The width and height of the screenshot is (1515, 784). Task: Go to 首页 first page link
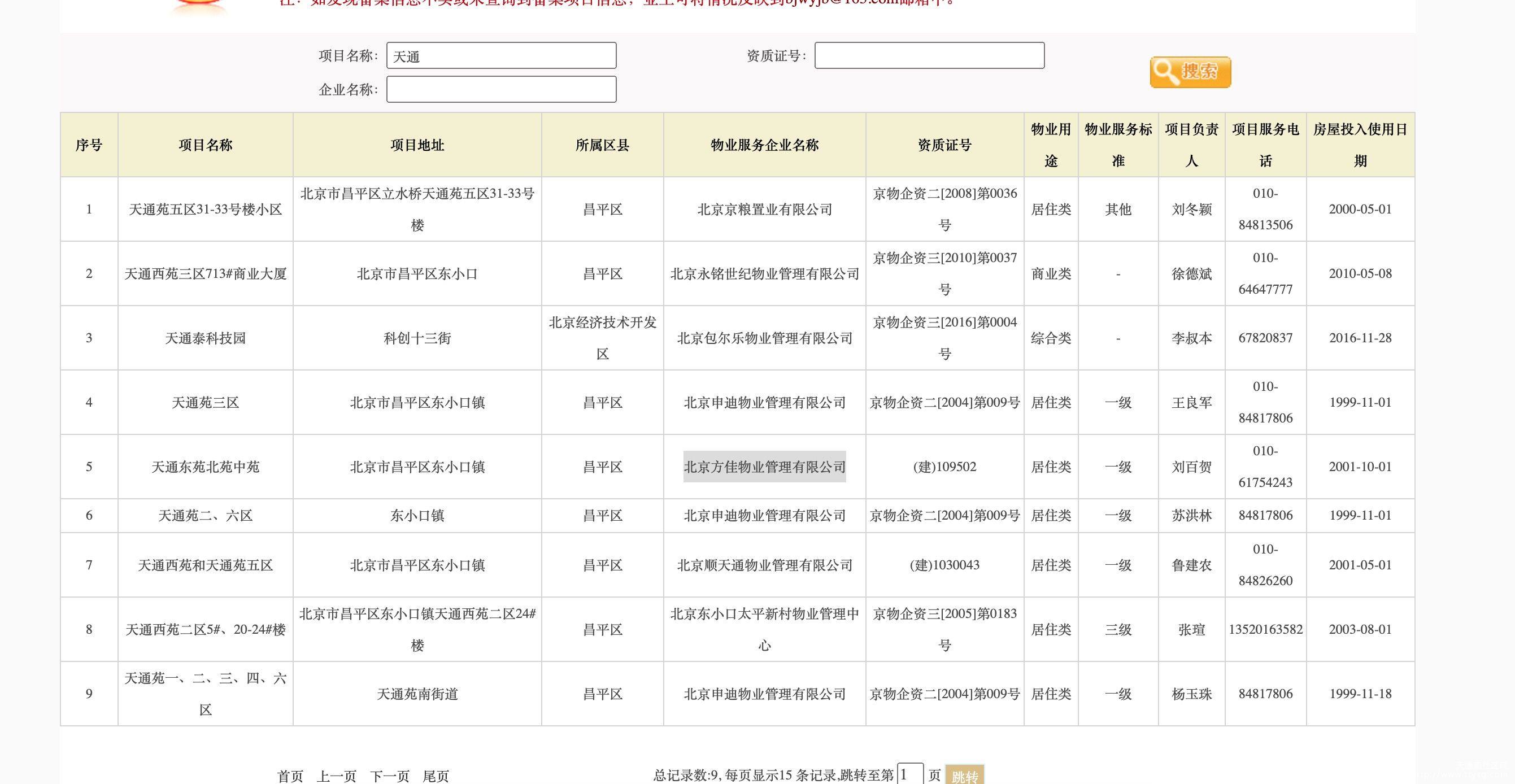(290, 776)
